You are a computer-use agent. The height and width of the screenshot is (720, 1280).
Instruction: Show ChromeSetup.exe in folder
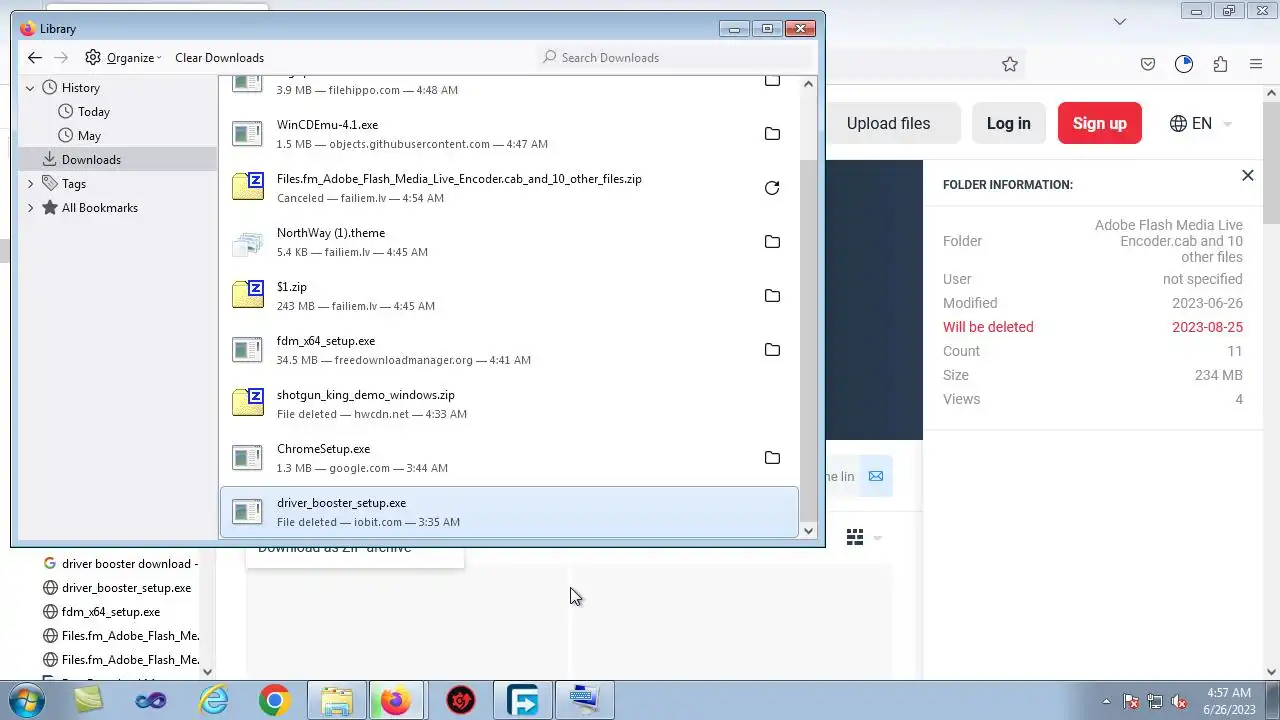[x=772, y=458]
